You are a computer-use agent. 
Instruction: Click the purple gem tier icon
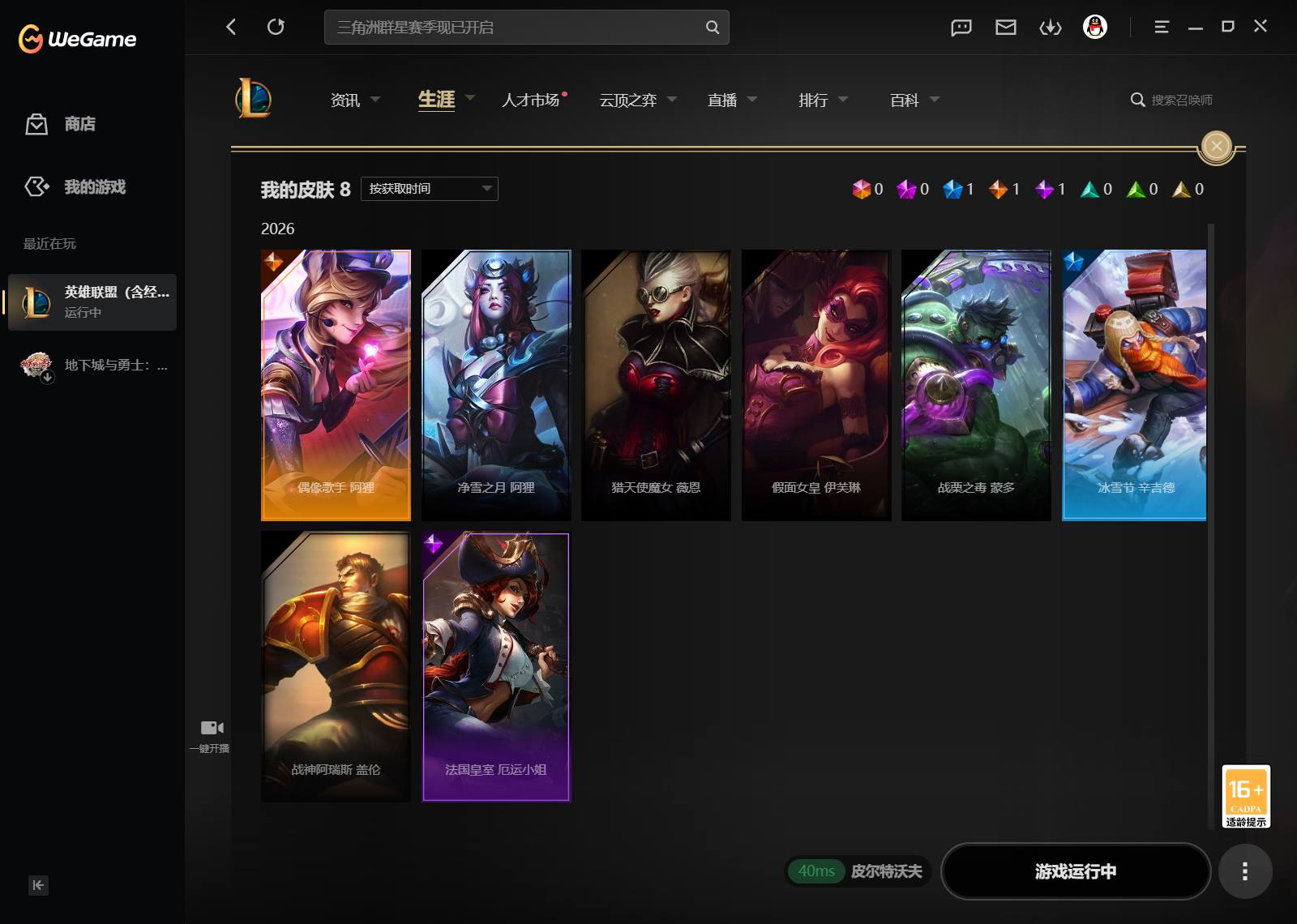tap(1044, 189)
